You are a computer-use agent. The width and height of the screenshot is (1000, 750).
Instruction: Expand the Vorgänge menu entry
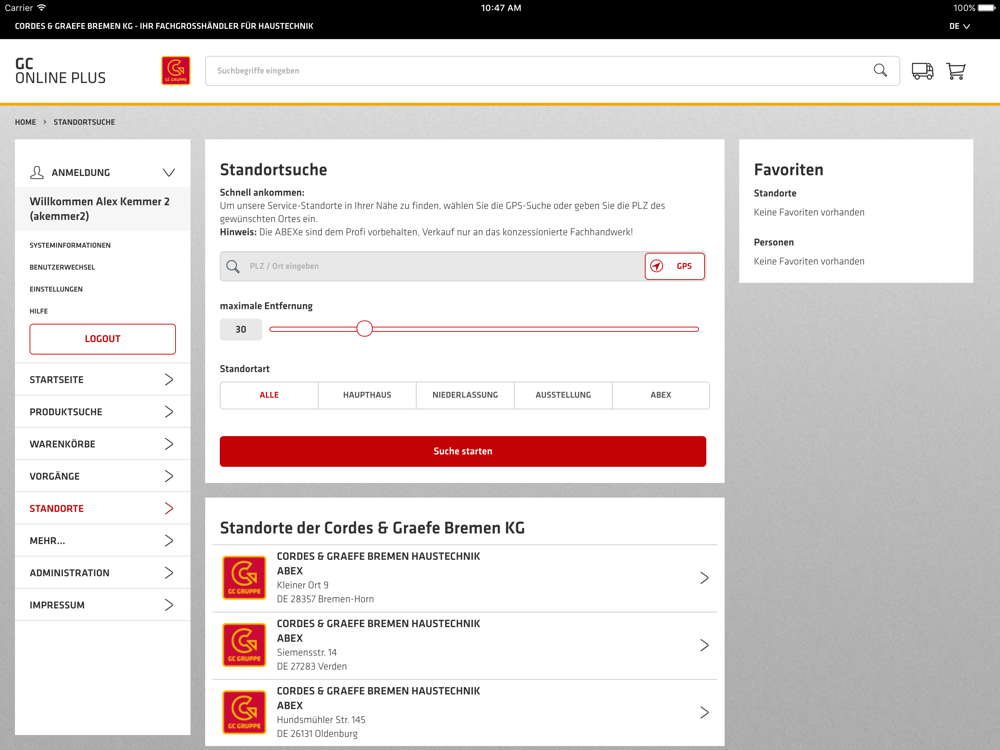click(103, 476)
